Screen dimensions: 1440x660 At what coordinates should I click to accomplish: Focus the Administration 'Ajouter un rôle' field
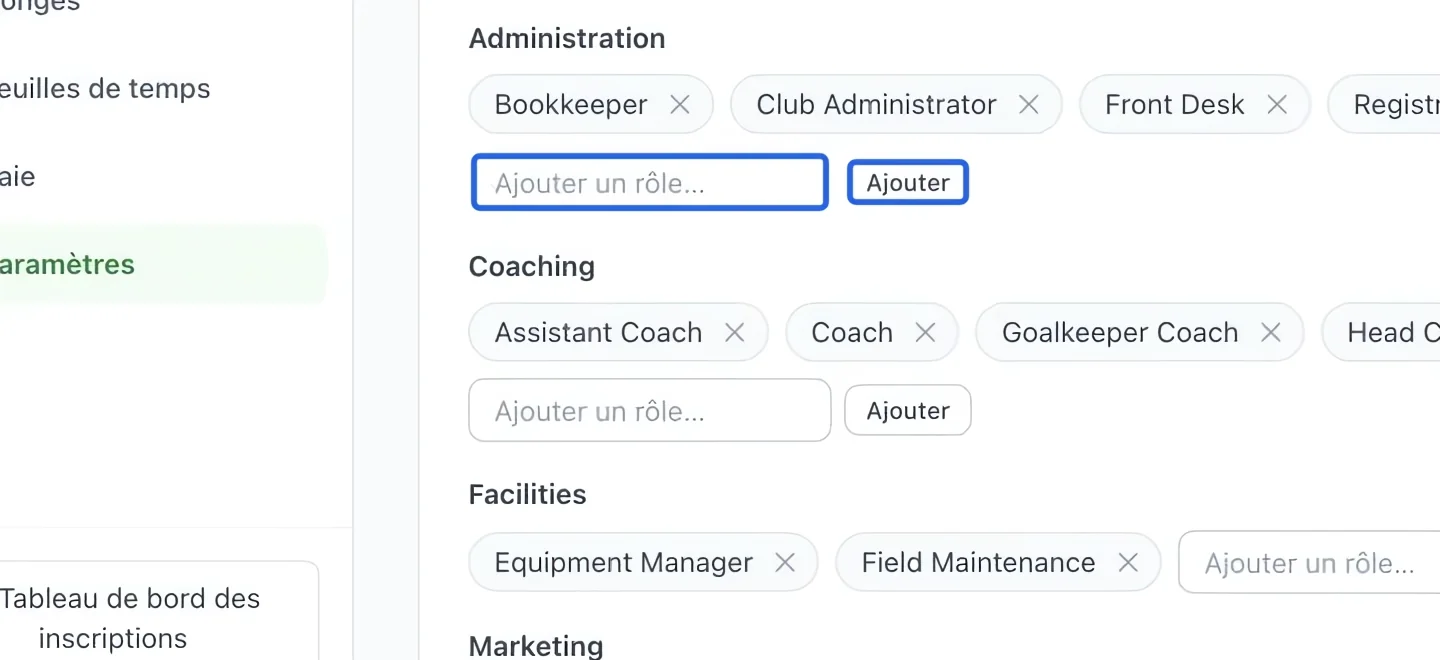650,183
